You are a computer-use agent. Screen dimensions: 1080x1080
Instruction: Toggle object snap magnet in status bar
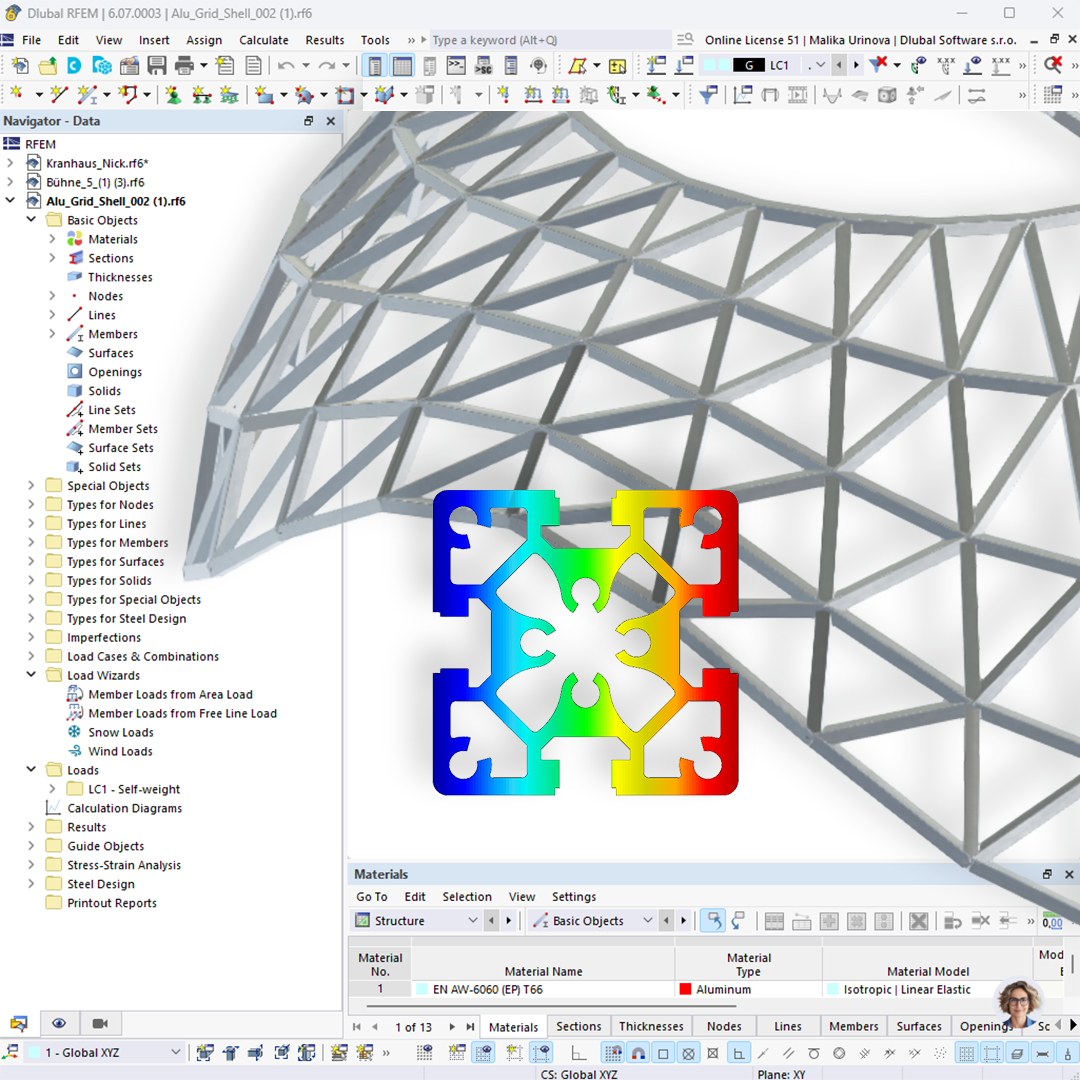(x=637, y=1053)
